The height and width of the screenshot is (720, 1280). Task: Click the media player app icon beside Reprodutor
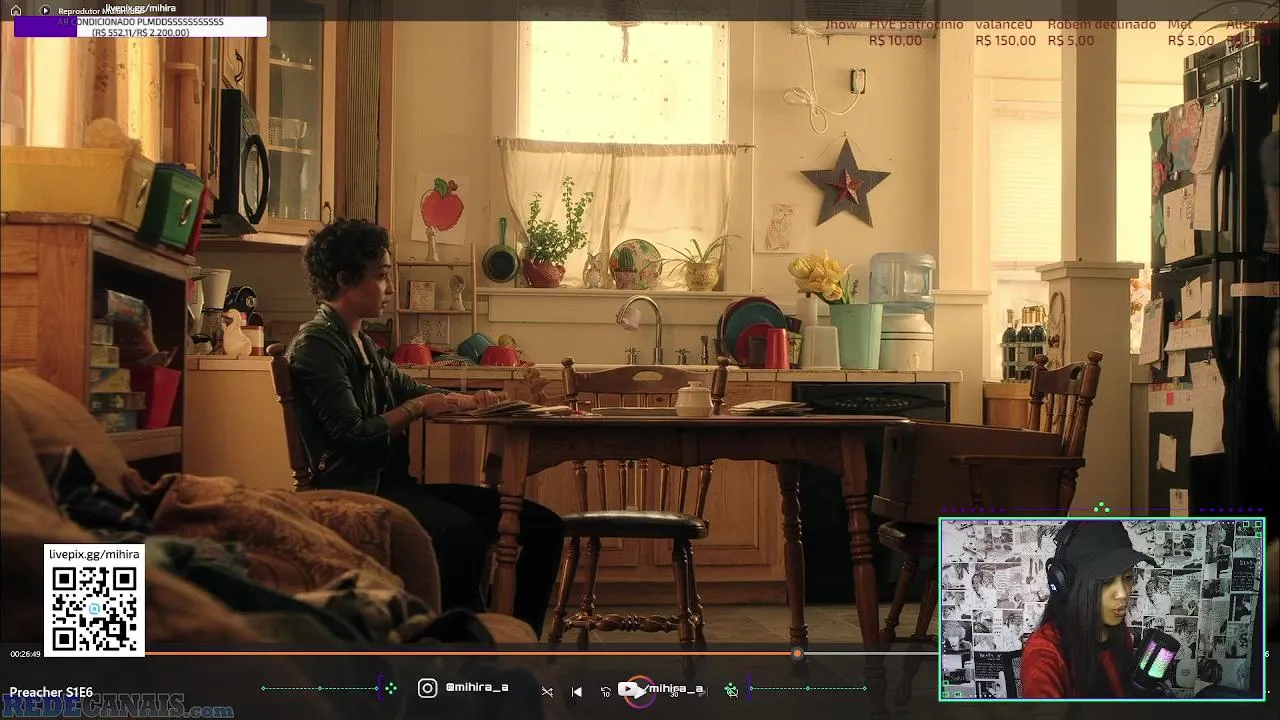[x=45, y=10]
